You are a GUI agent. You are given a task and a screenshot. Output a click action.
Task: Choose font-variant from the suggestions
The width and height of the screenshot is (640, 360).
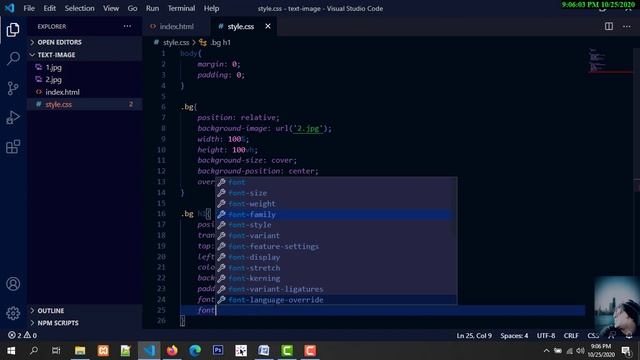coord(336,236)
